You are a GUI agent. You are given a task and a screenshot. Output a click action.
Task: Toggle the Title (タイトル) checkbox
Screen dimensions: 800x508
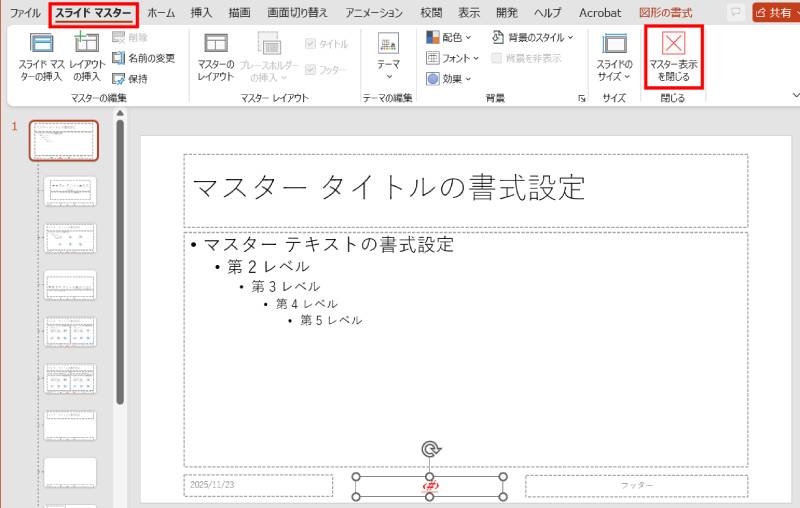[x=327, y=44]
